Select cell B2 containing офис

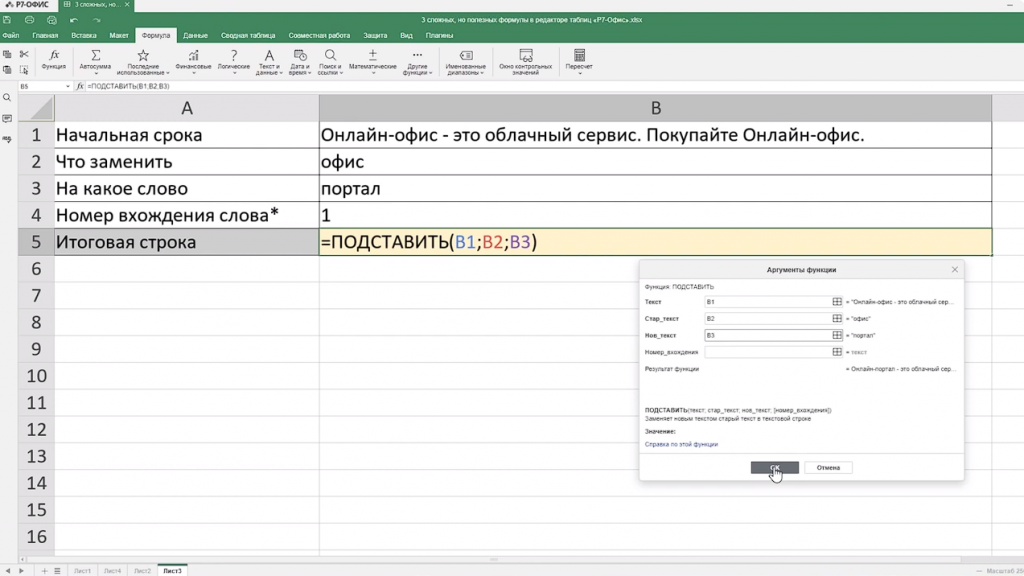click(x=655, y=161)
